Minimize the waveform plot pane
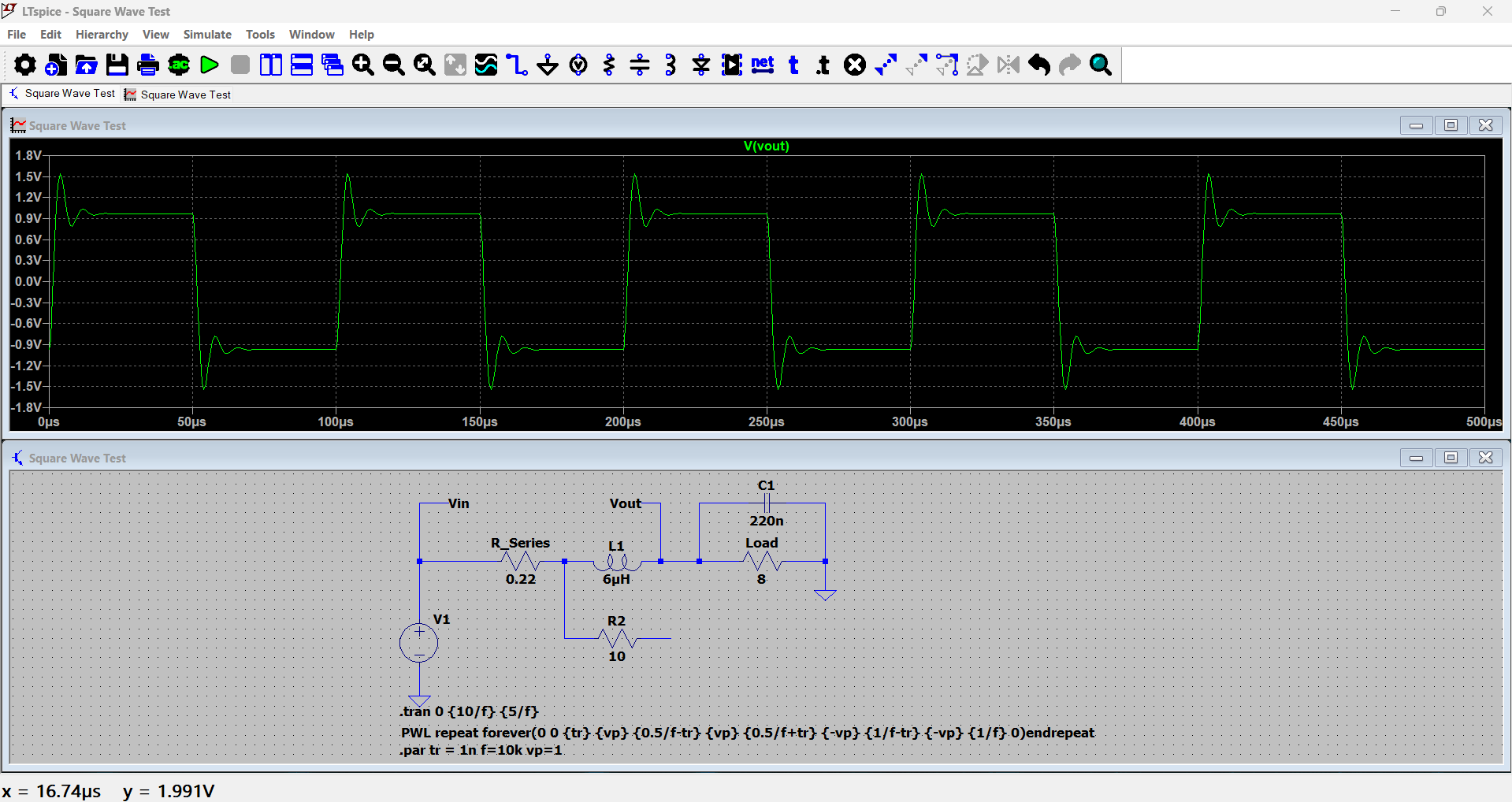Screen dimensions: 1512x802 coord(1416,125)
